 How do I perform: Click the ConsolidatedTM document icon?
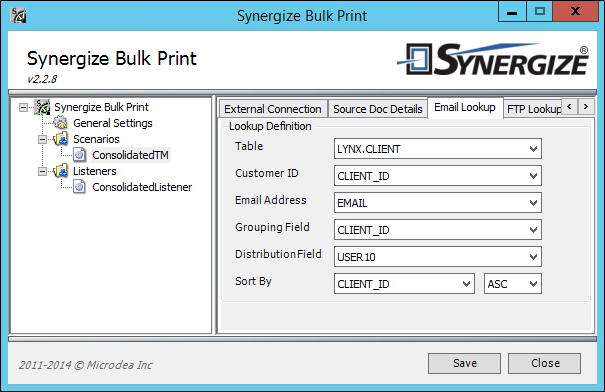tap(79, 155)
